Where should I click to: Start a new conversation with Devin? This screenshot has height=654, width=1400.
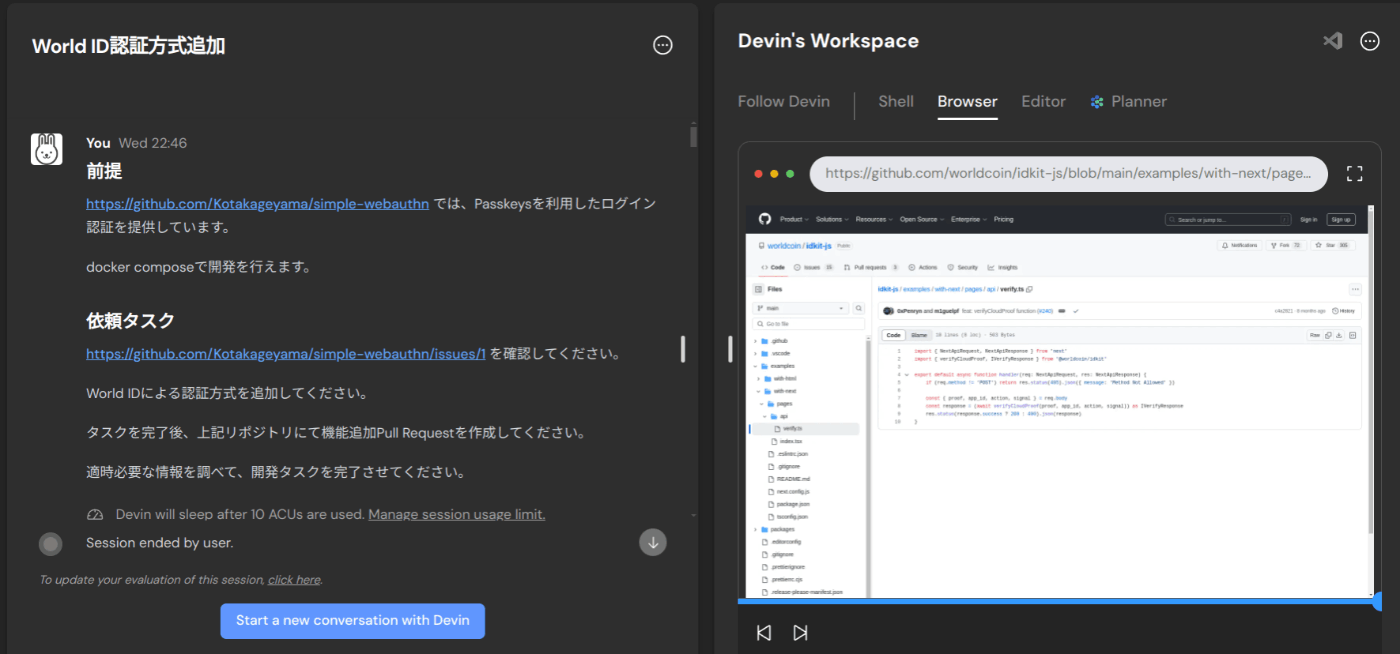point(353,620)
